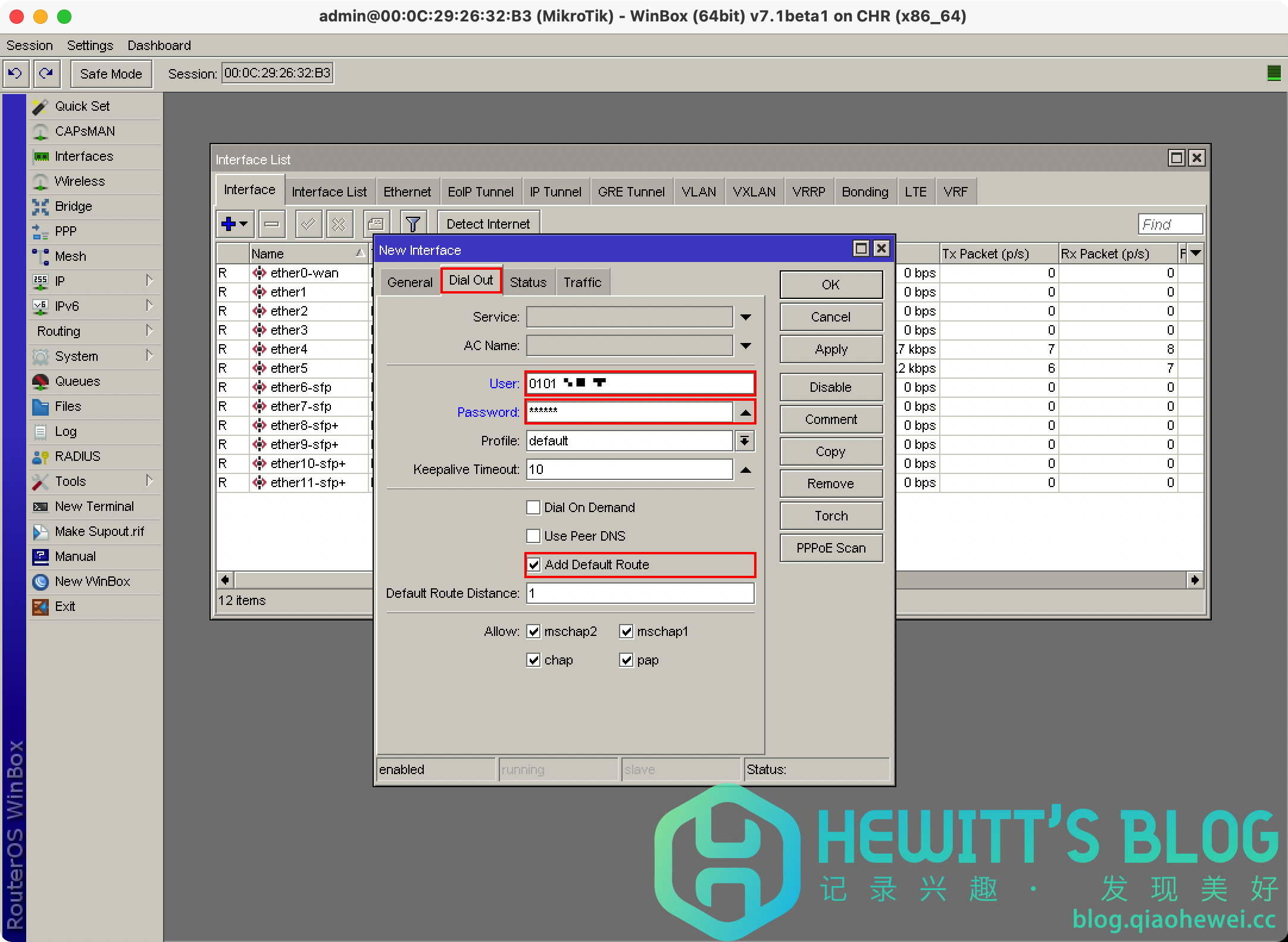The image size is (1288, 942).
Task: Check the Use Peer DNS option
Action: (534, 536)
